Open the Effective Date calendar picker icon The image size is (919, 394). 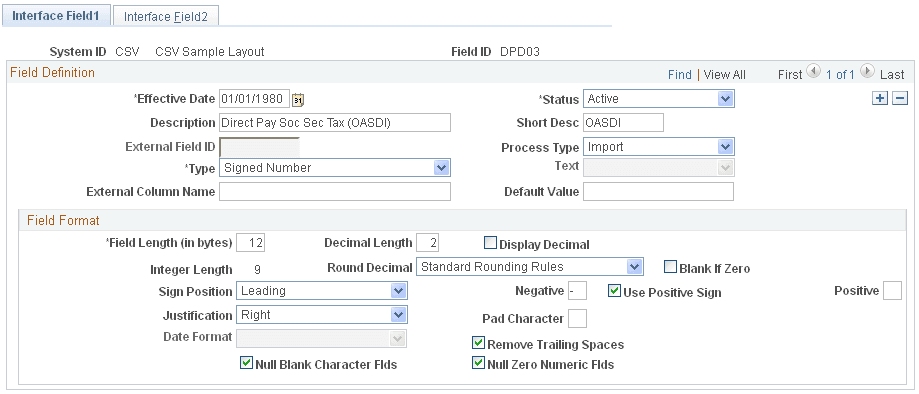(x=298, y=100)
